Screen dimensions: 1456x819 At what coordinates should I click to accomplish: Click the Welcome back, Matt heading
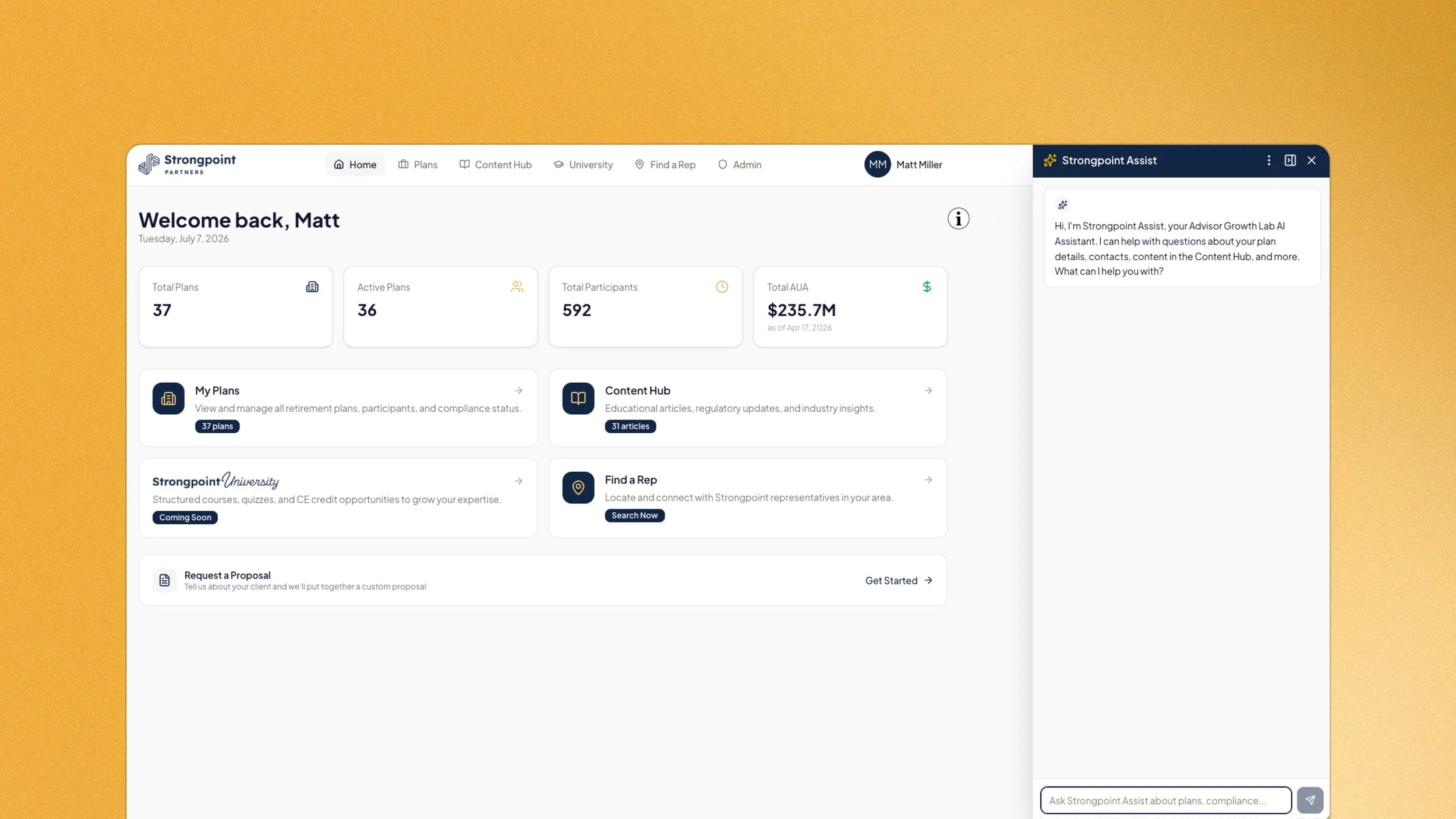239,220
